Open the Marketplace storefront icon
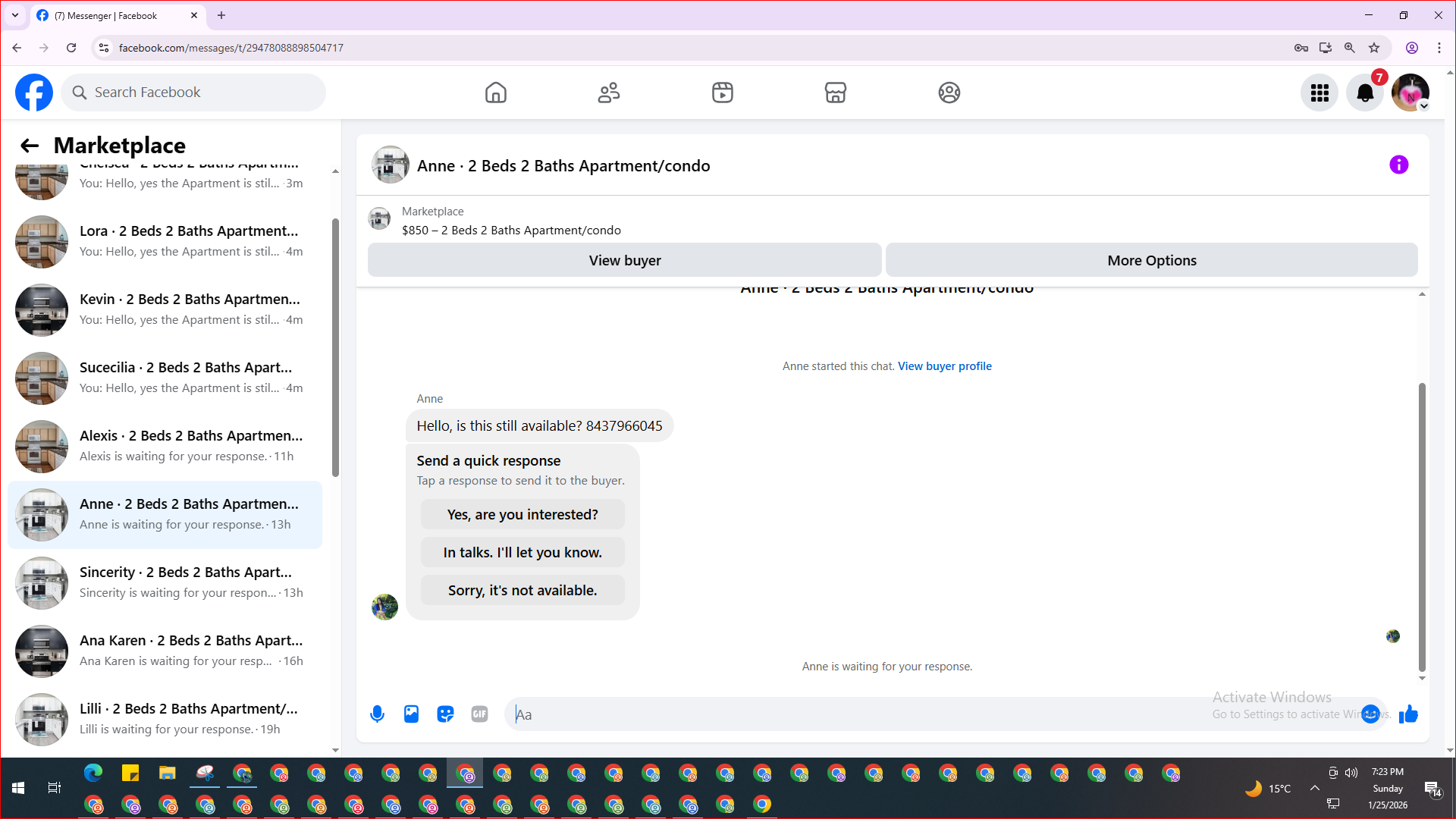 click(836, 93)
